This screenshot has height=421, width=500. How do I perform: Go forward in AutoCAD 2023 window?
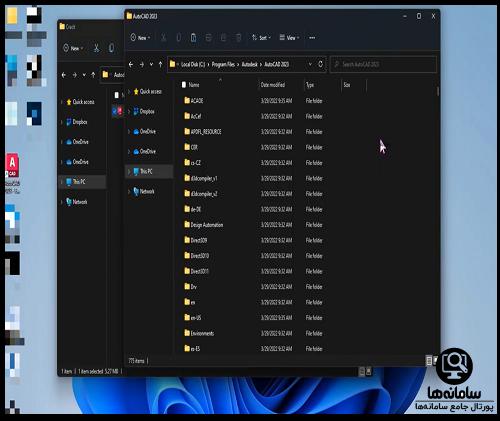coord(142,64)
